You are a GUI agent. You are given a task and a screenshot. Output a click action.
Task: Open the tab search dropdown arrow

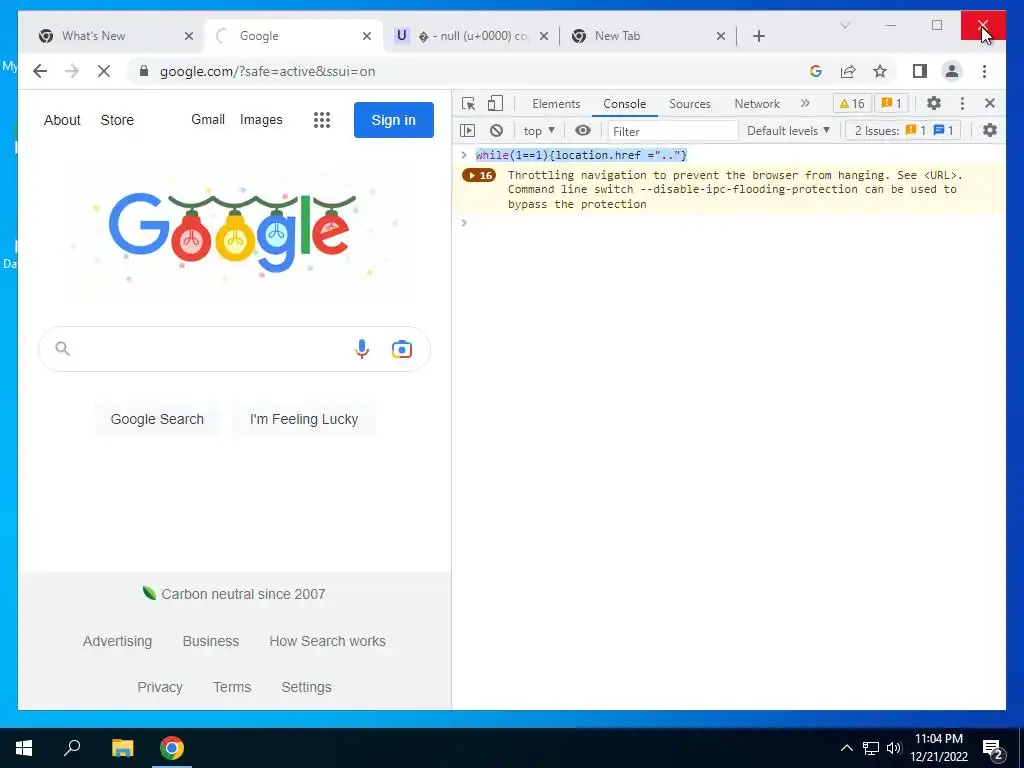pyautogui.click(x=844, y=25)
